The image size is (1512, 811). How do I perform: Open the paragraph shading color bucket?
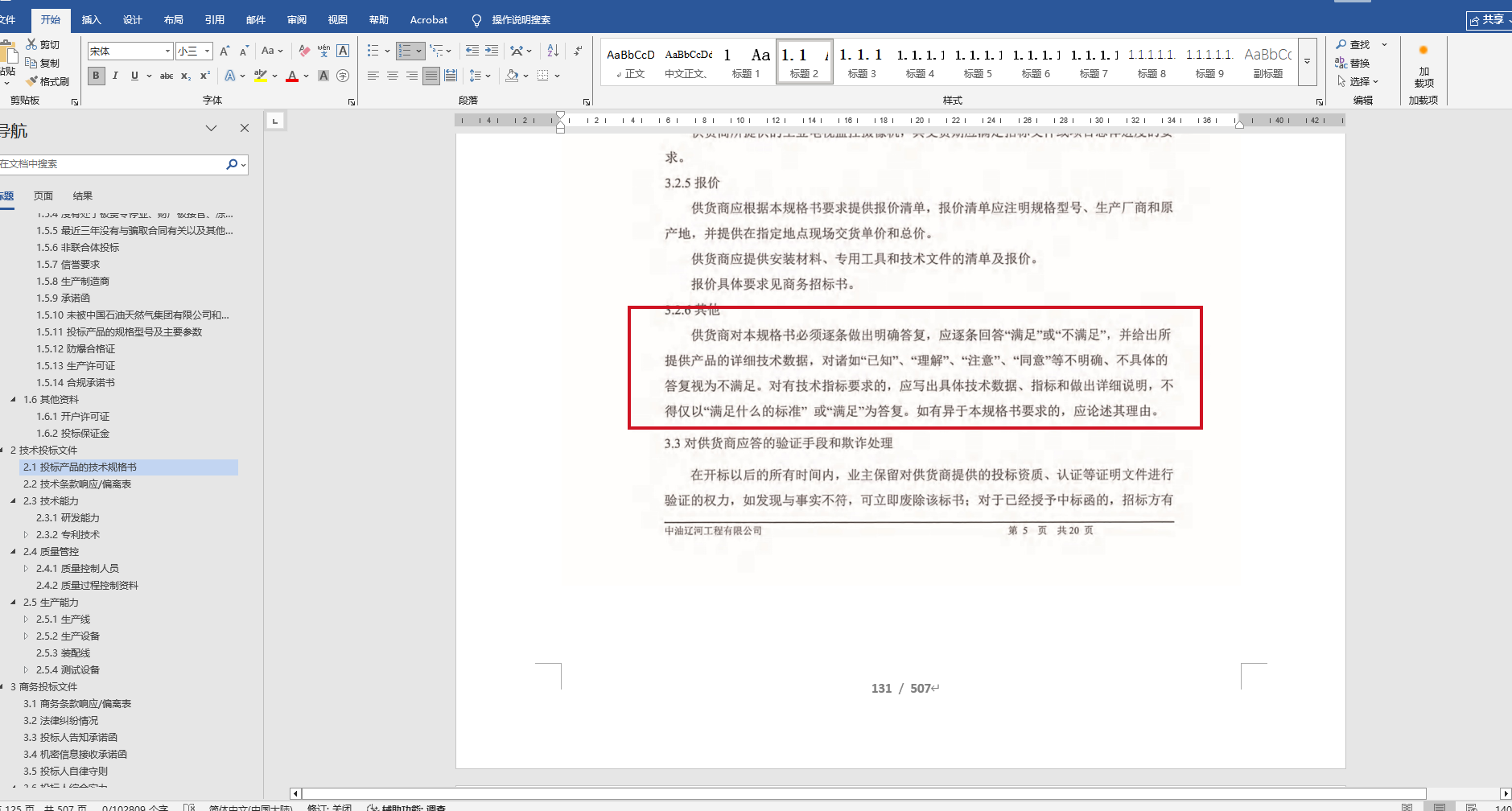click(x=512, y=76)
